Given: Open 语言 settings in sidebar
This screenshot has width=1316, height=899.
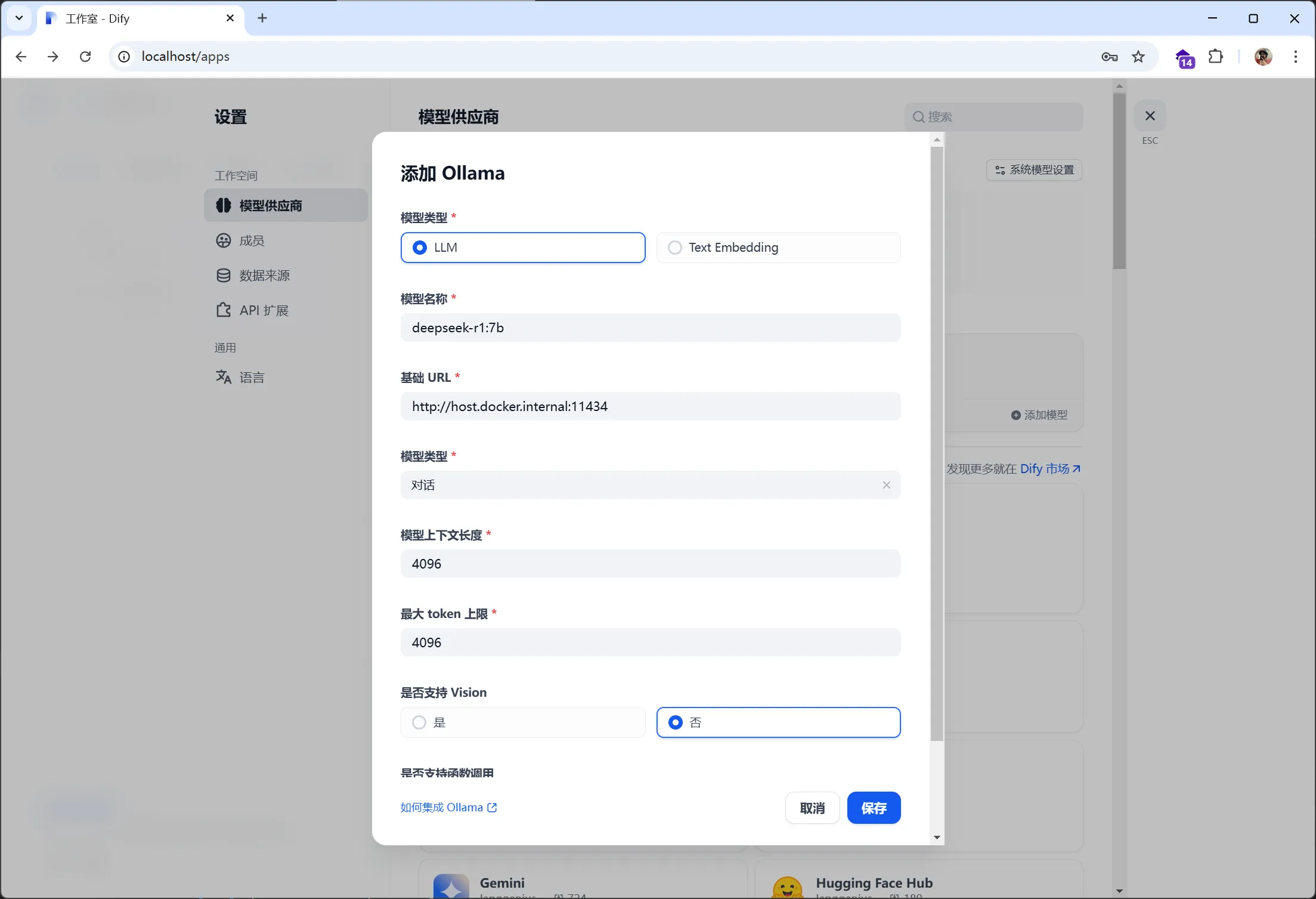Looking at the screenshot, I should (x=286, y=377).
